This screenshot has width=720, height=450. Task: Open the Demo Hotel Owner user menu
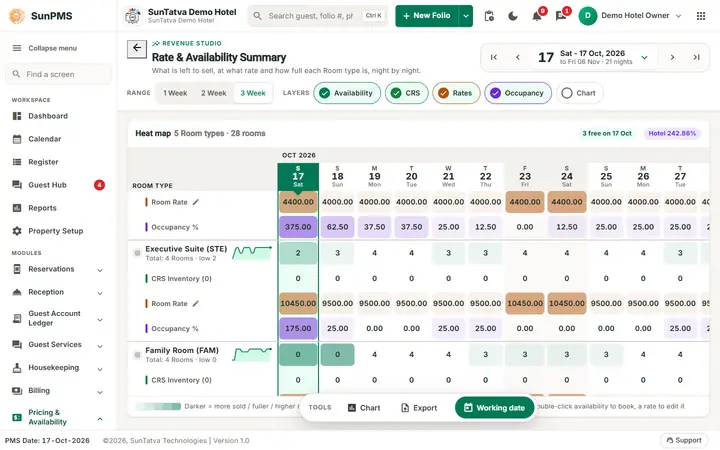[x=630, y=16]
